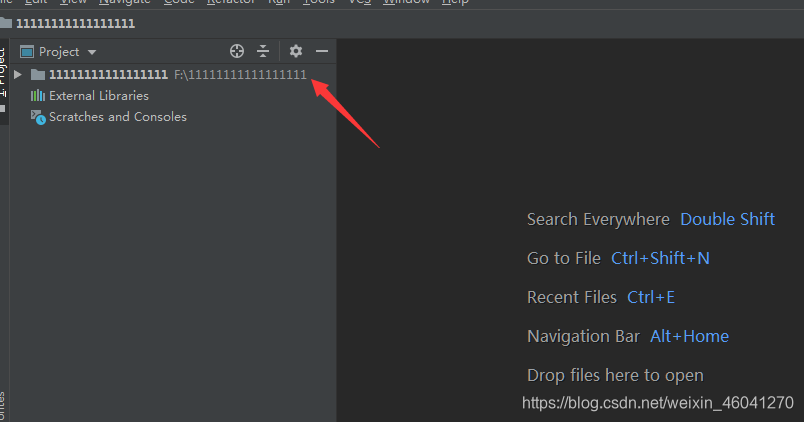Click the Alt+Home shortcut text

(689, 336)
